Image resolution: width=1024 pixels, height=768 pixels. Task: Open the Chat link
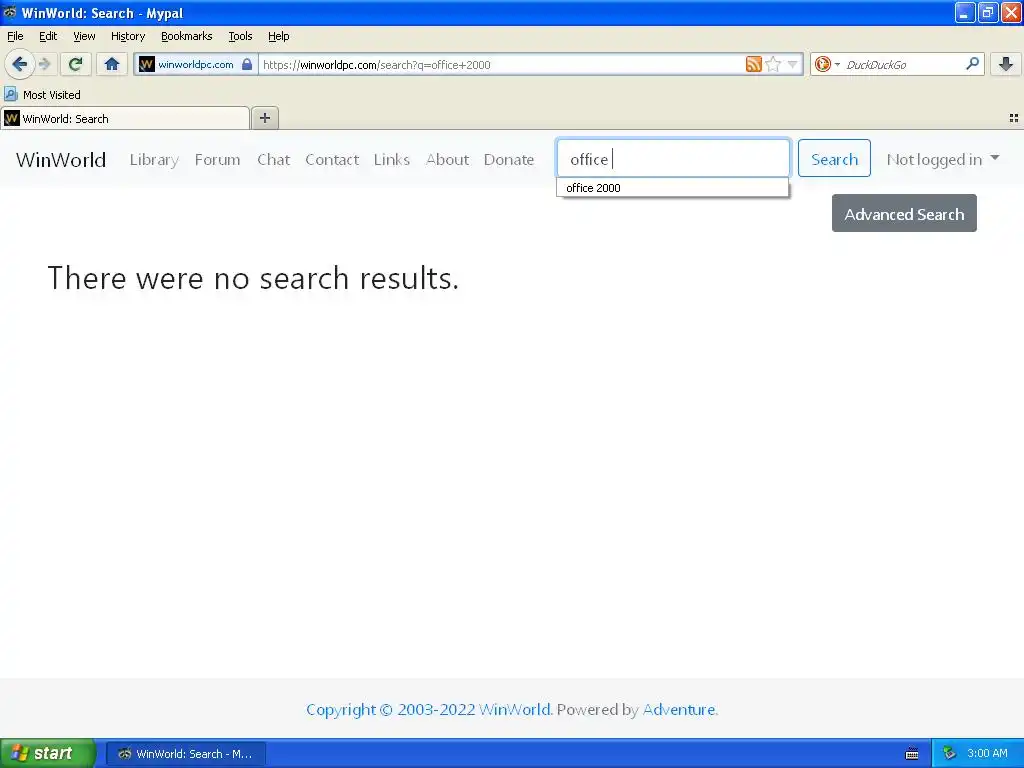[273, 159]
